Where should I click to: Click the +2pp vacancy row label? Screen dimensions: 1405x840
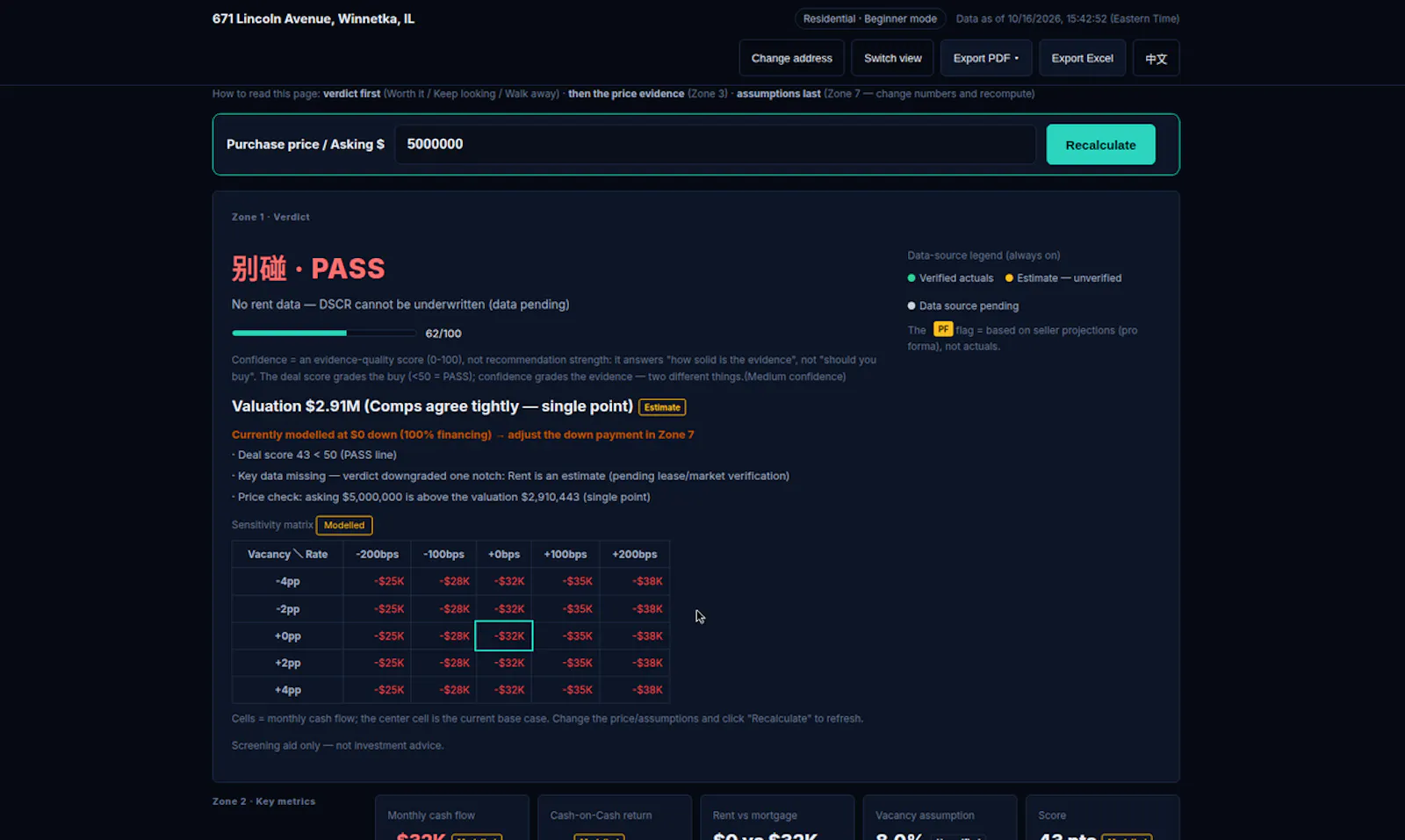(x=288, y=663)
